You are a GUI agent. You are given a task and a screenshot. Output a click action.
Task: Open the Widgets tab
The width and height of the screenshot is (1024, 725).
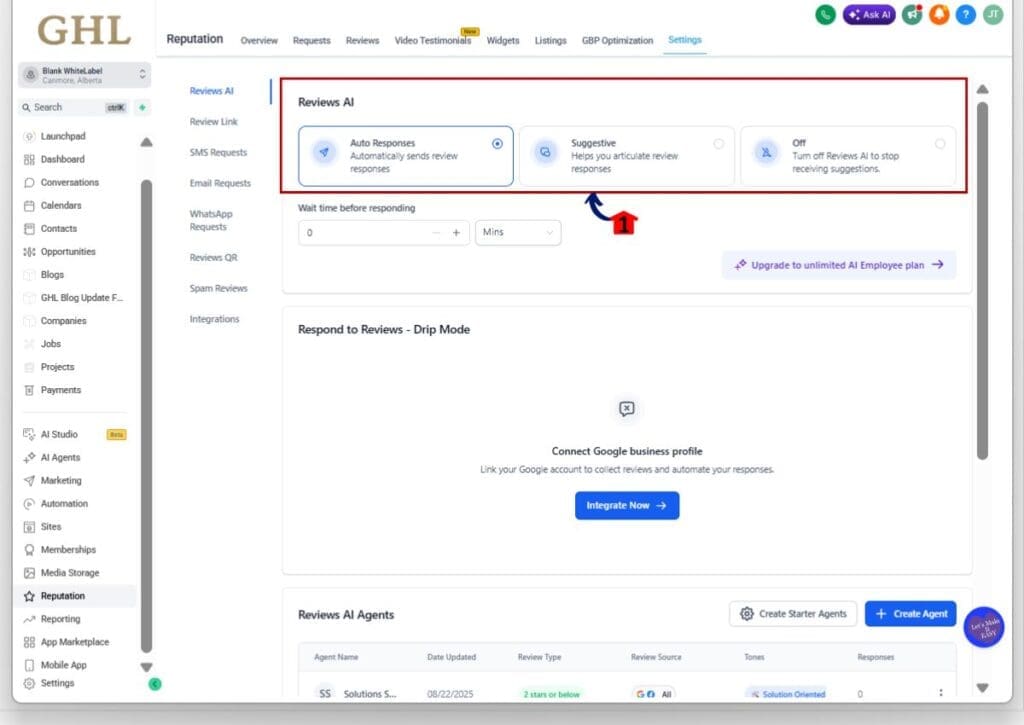click(503, 40)
